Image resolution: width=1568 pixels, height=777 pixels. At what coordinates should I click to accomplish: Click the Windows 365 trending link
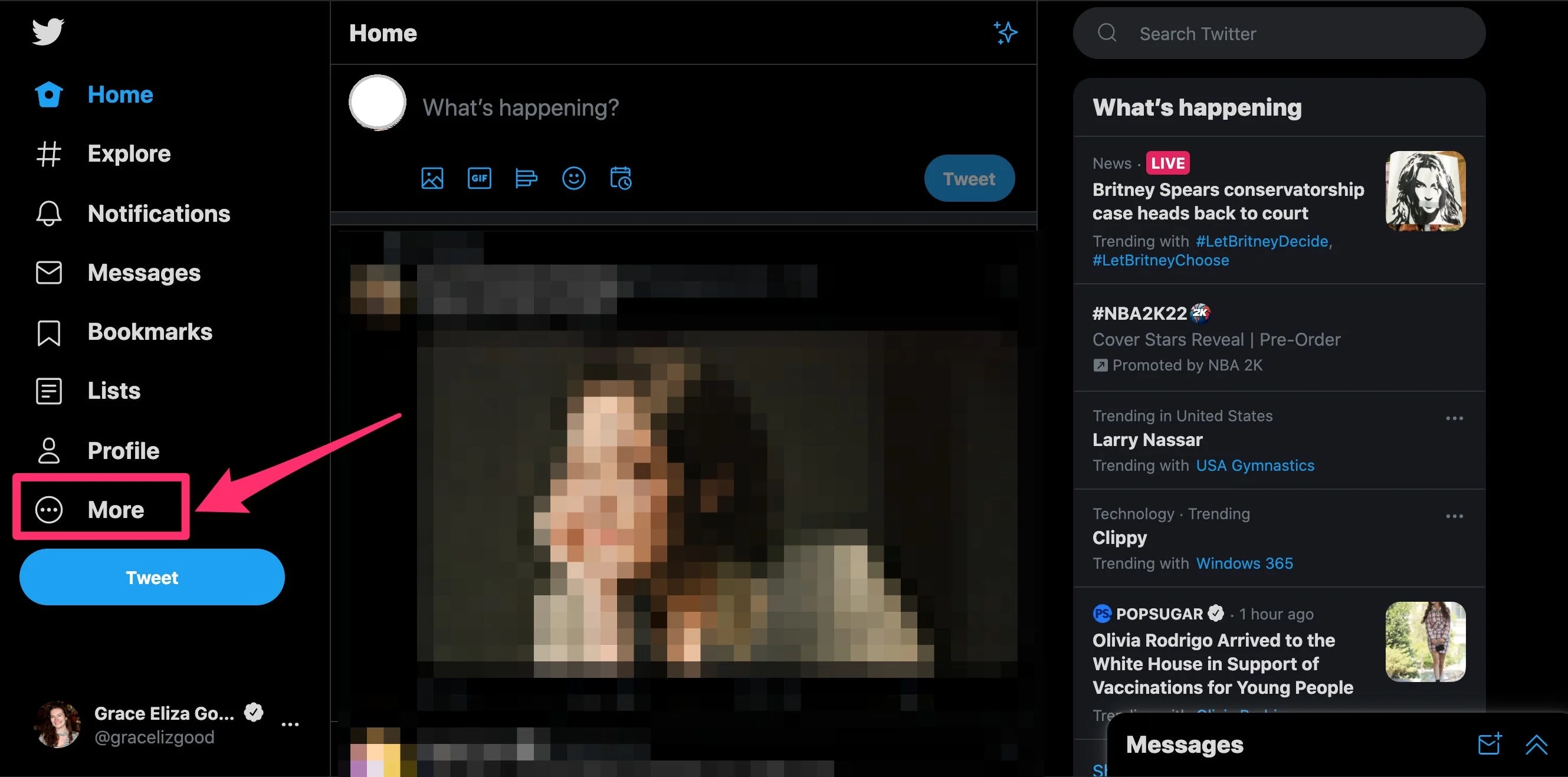click(x=1244, y=563)
